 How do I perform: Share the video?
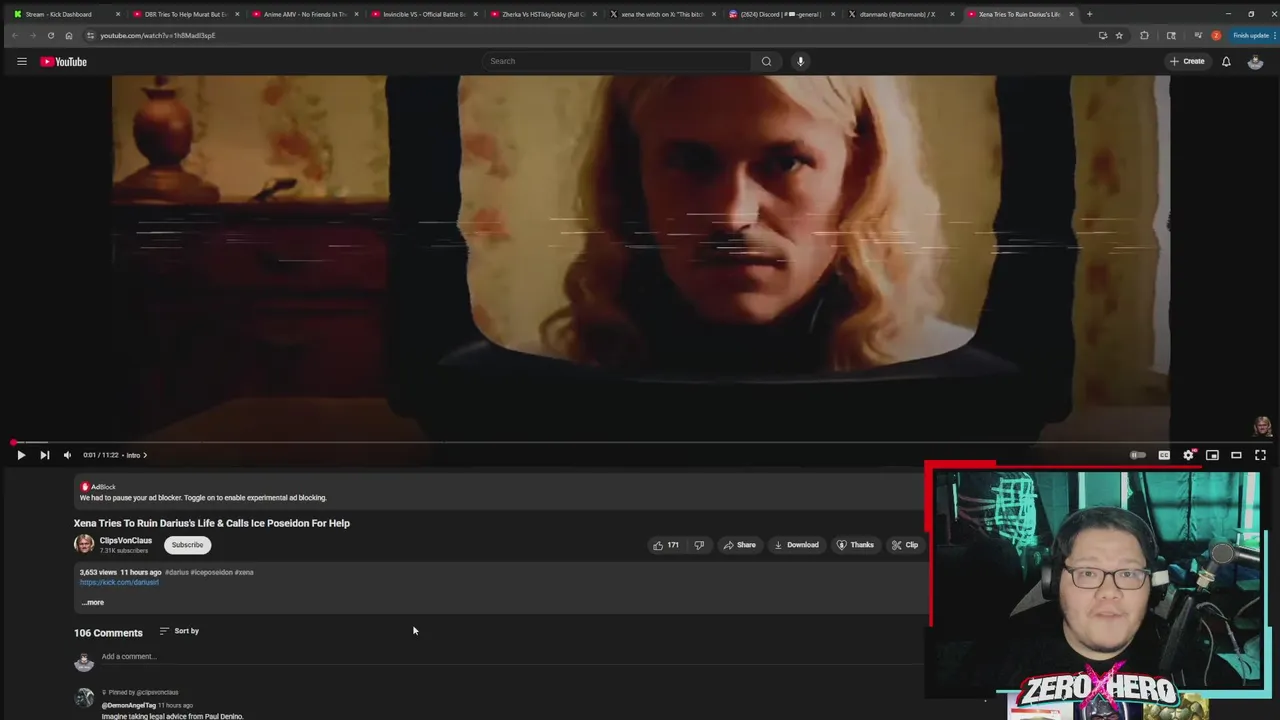click(739, 545)
